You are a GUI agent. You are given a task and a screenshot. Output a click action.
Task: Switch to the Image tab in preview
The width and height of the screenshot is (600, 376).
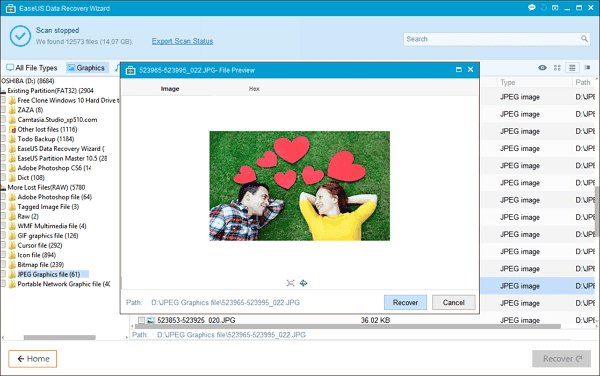(170, 89)
